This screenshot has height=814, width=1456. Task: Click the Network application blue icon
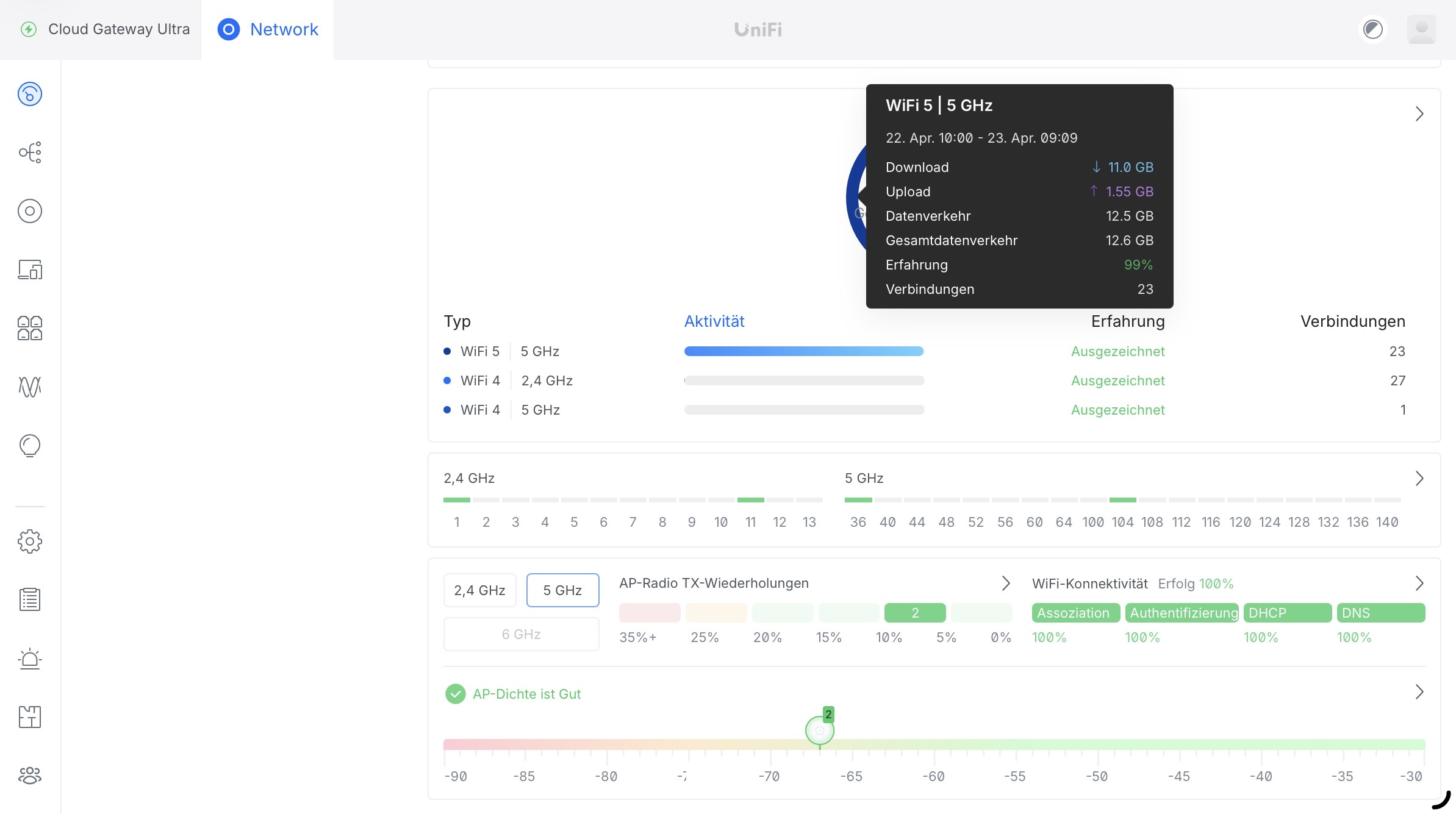(229, 29)
